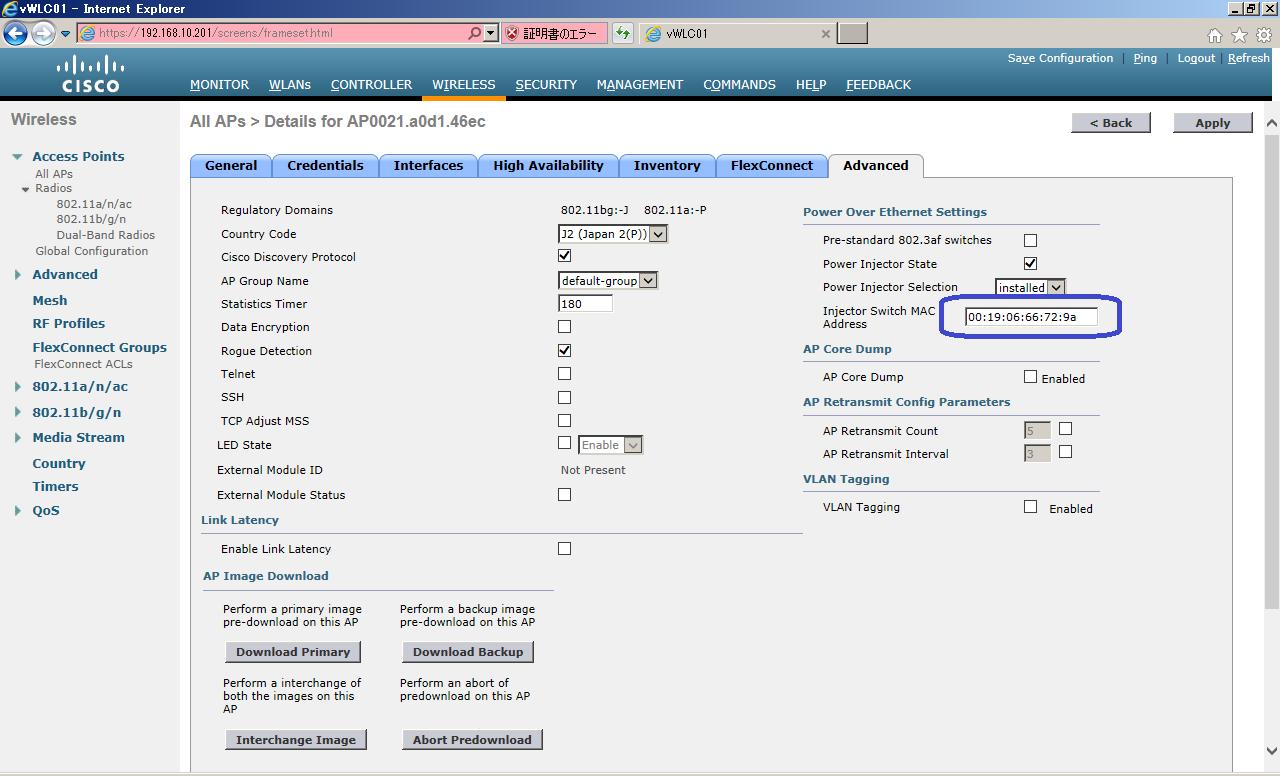Enable the Telnet checkbox
Screen dimensions: 1280x776
pyautogui.click(x=564, y=373)
